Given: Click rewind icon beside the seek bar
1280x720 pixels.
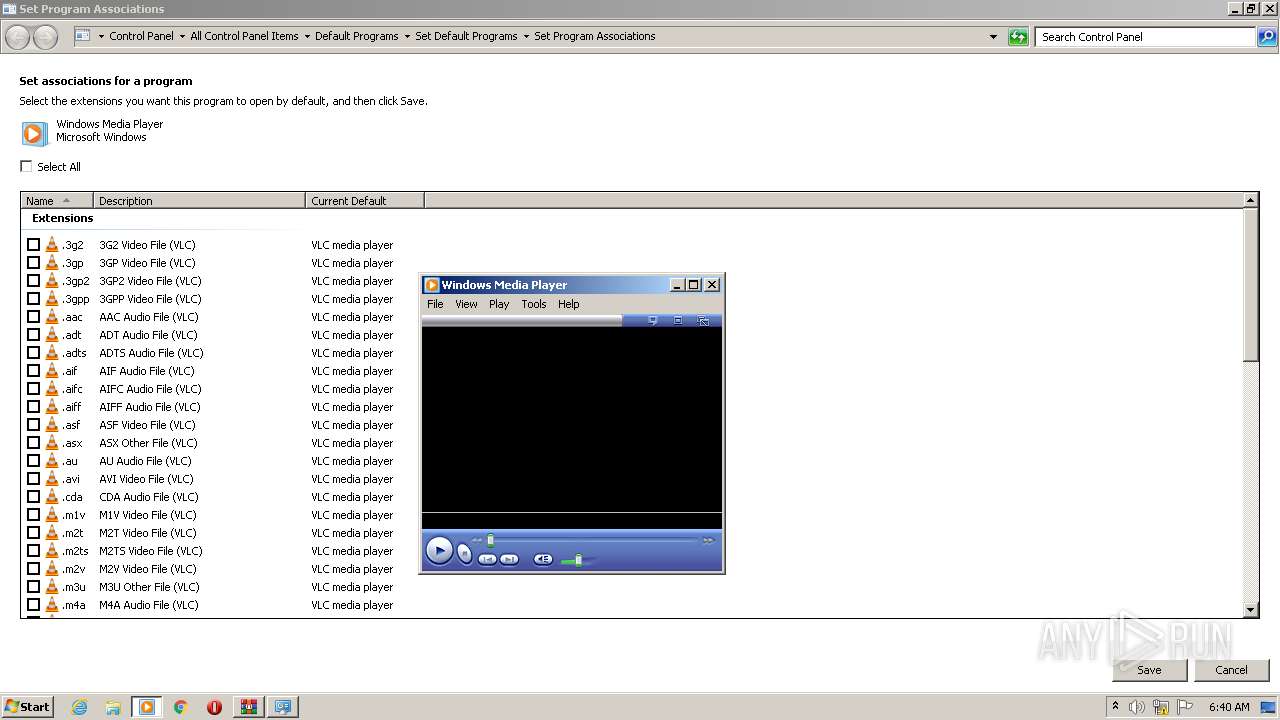Looking at the screenshot, I should click(476, 540).
